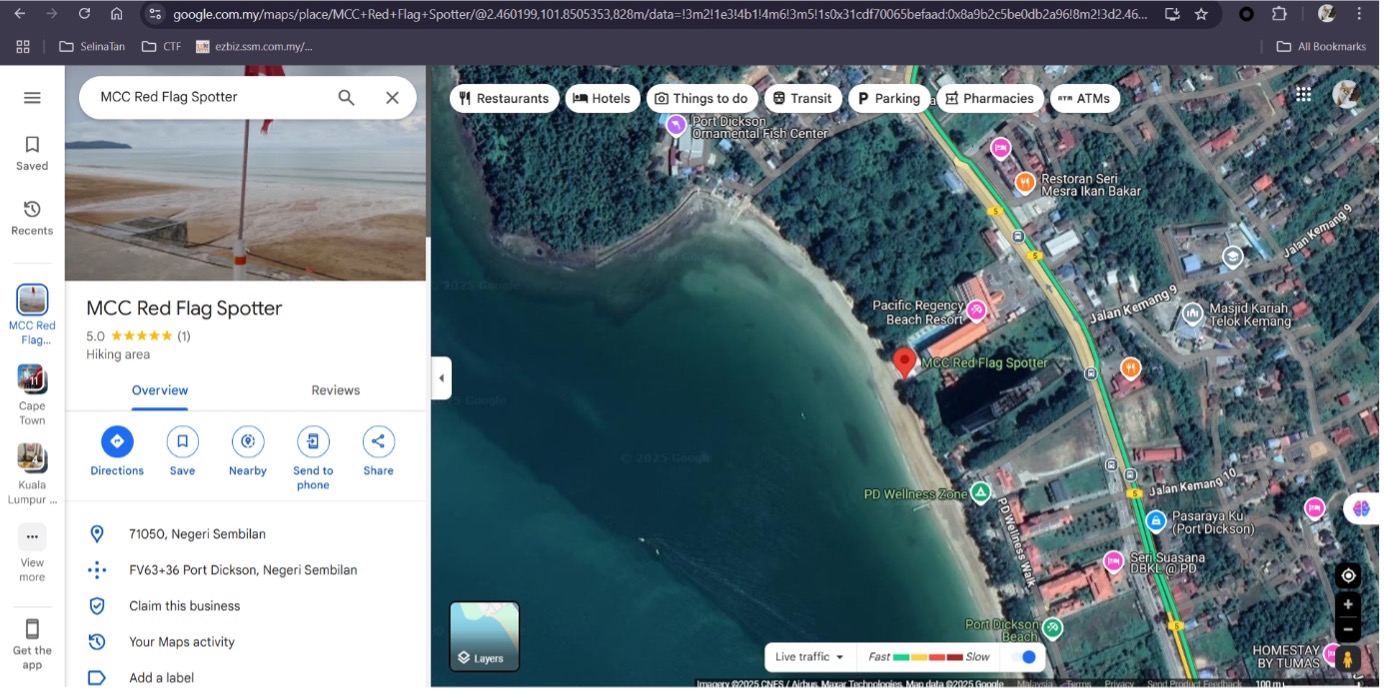Switch to the Overview tab

pyautogui.click(x=160, y=390)
